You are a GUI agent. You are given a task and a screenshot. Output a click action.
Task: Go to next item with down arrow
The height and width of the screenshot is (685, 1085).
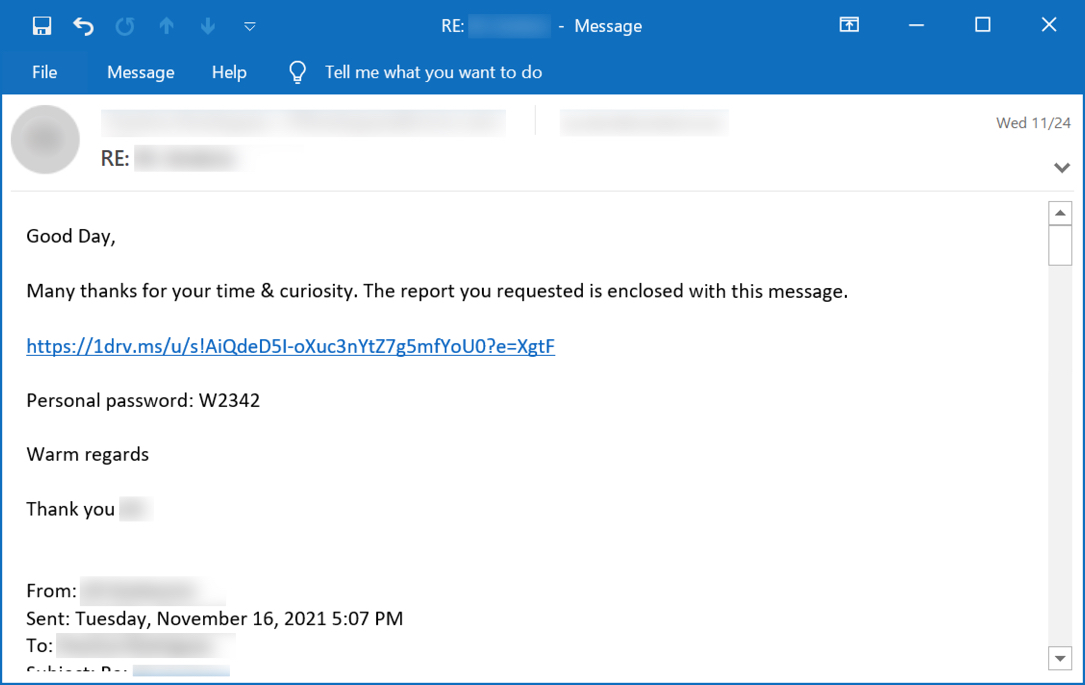point(208,26)
